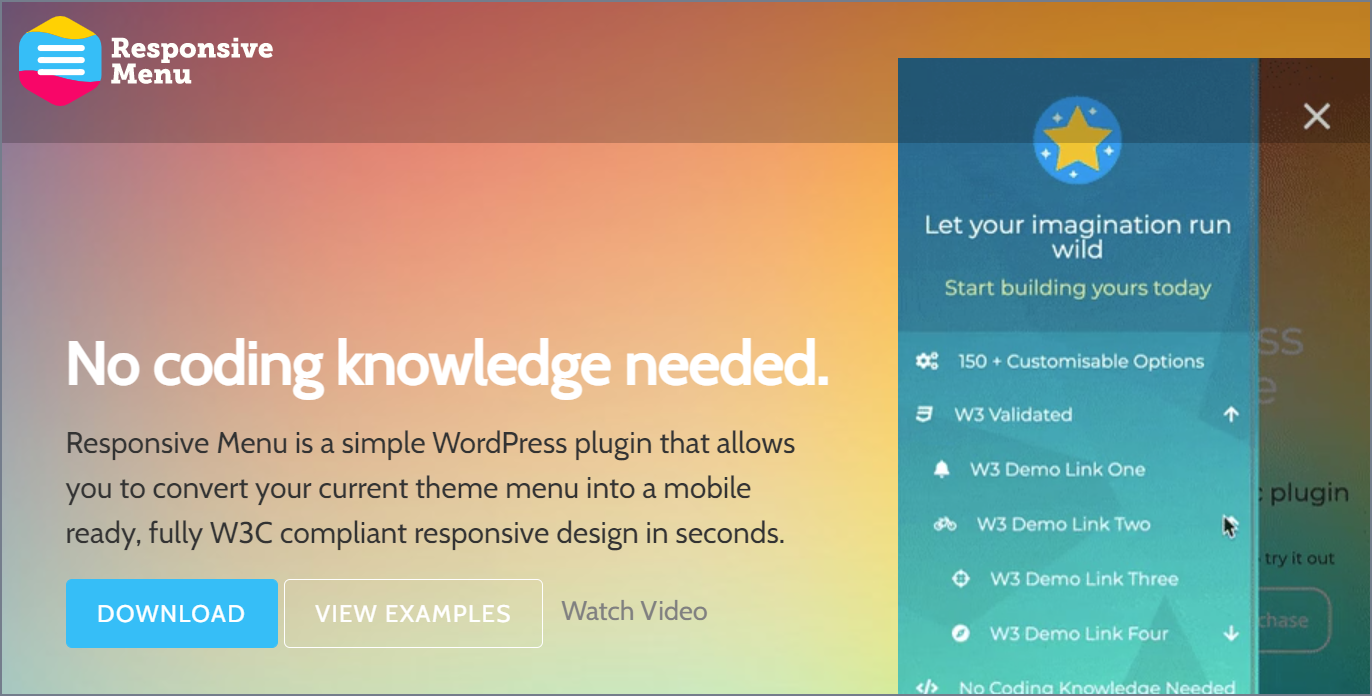Click the code brackets icon beside No Coding Knowledge Needed

tap(927, 687)
